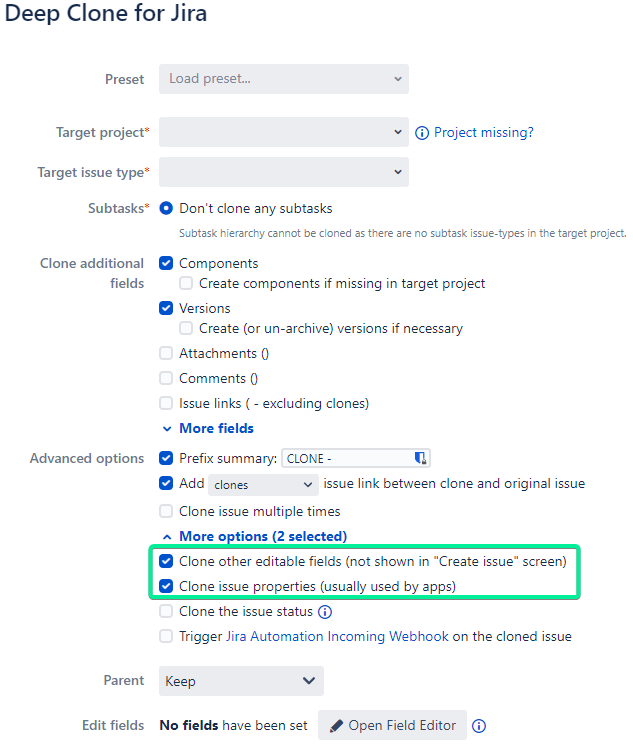Enable the Attachments checkbox
The height and width of the screenshot is (756, 633).
click(x=166, y=353)
